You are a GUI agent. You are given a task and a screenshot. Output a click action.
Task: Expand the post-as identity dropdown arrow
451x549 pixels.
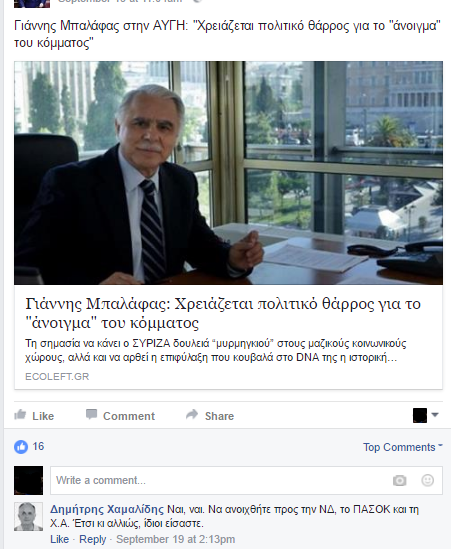tap(435, 415)
